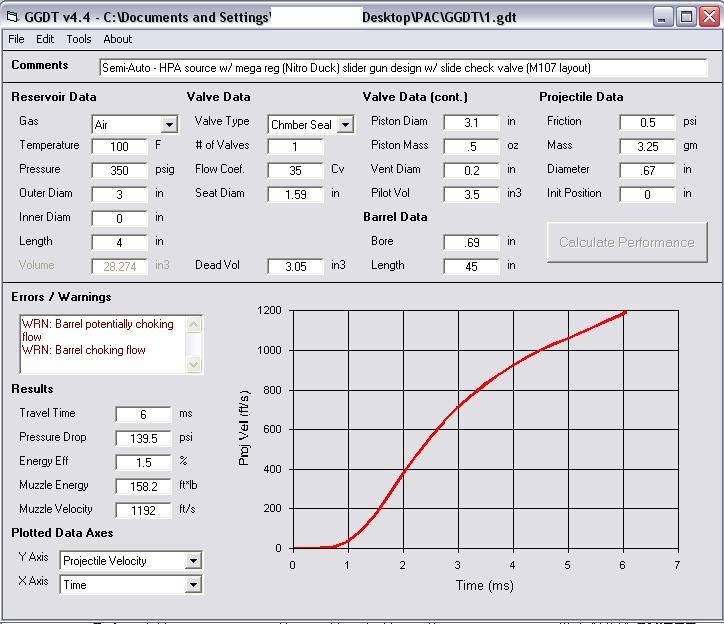This screenshot has height=624, width=724.
Task: Click the Comments text field
Action: pos(403,68)
